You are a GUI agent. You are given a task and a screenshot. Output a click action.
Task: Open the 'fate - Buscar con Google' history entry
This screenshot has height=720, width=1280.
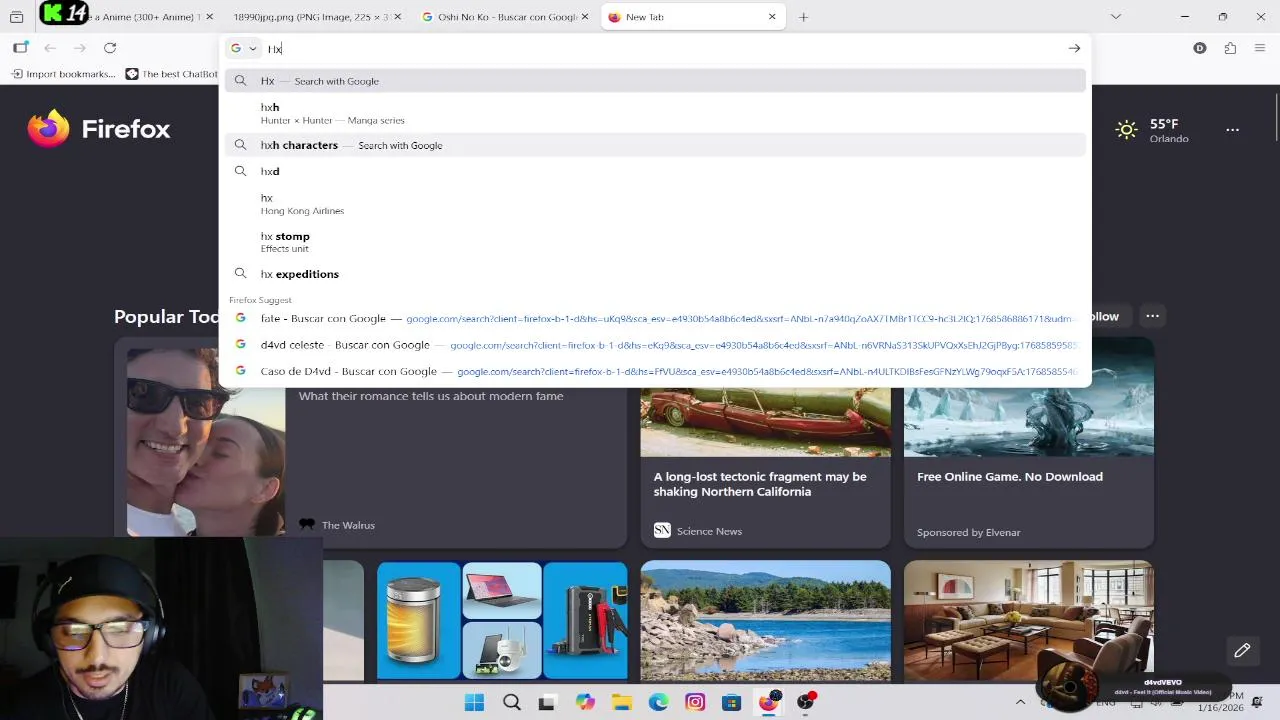pyautogui.click(x=655, y=318)
